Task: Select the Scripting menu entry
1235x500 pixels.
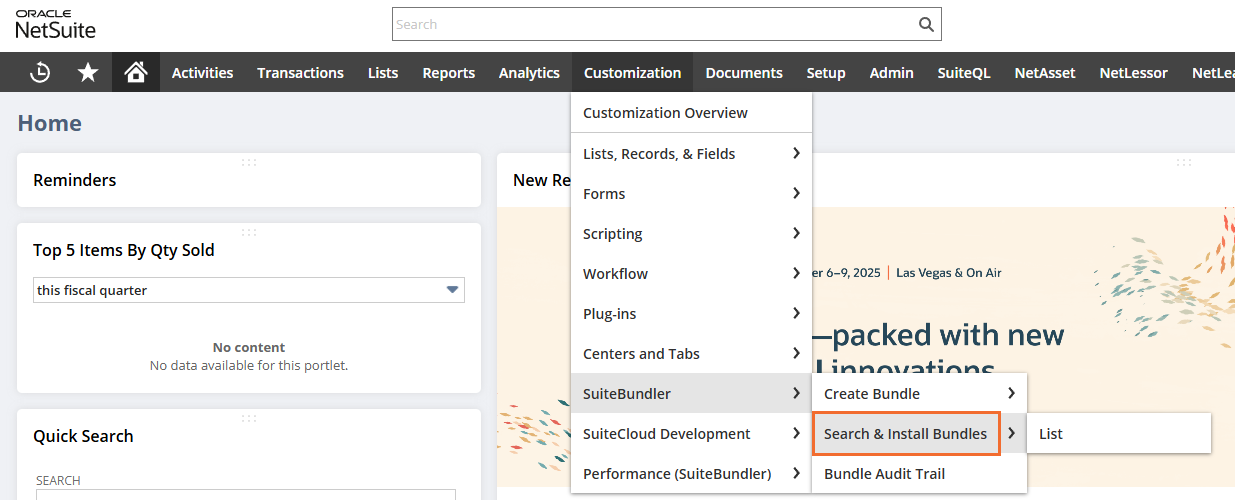Action: pyautogui.click(x=692, y=233)
